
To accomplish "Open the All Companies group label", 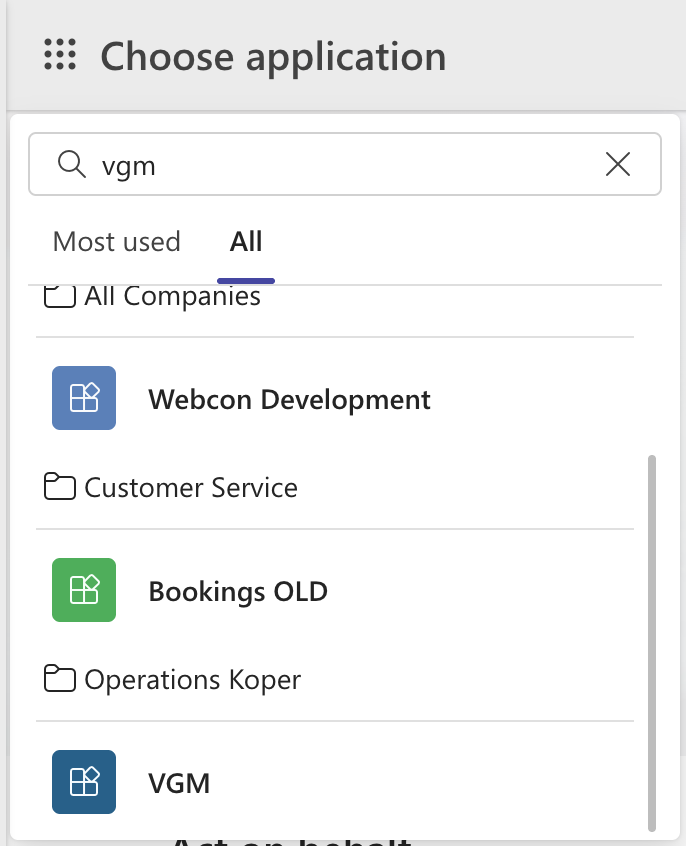I will coord(172,297).
